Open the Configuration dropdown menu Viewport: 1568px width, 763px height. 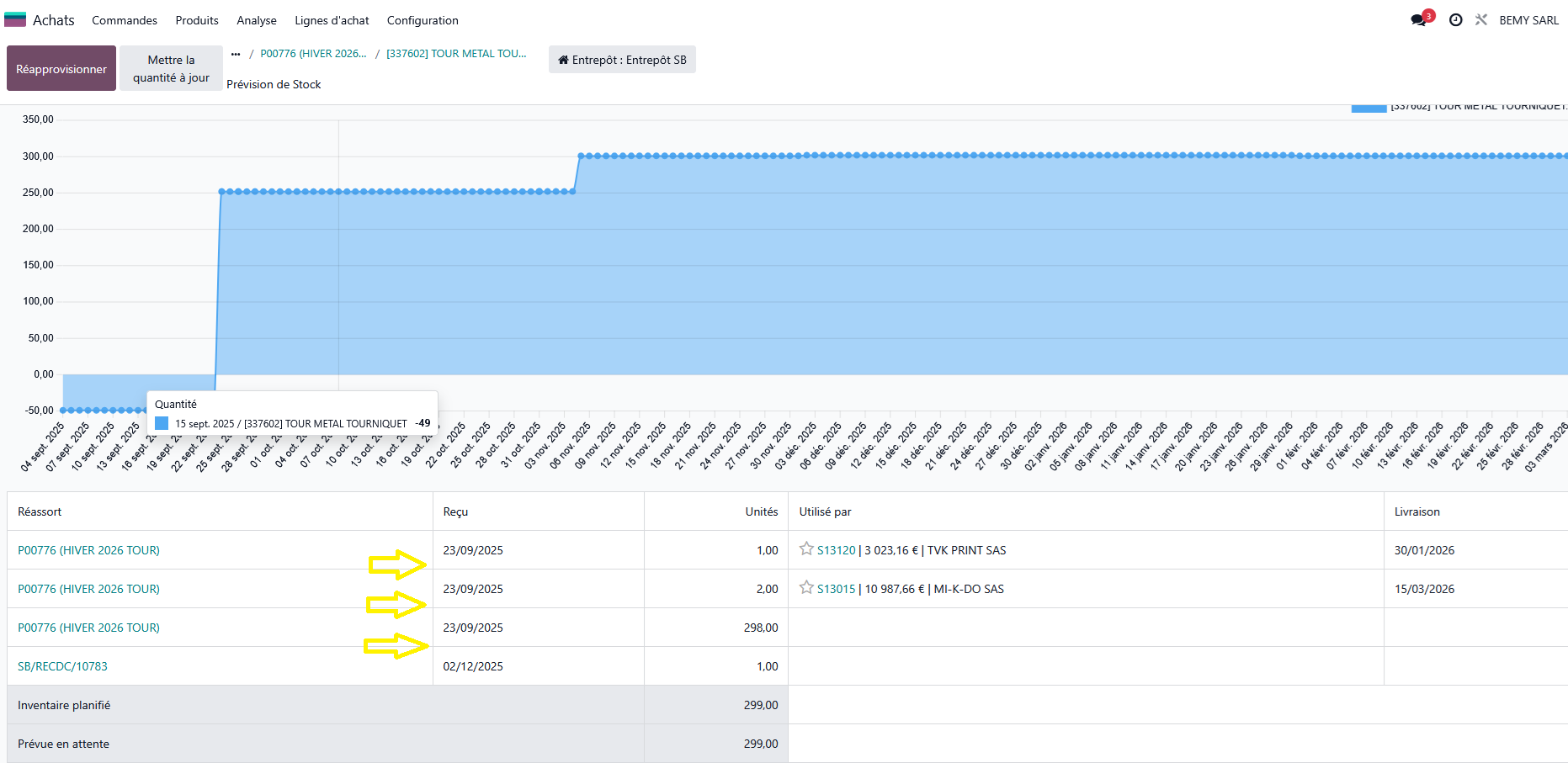423,20
